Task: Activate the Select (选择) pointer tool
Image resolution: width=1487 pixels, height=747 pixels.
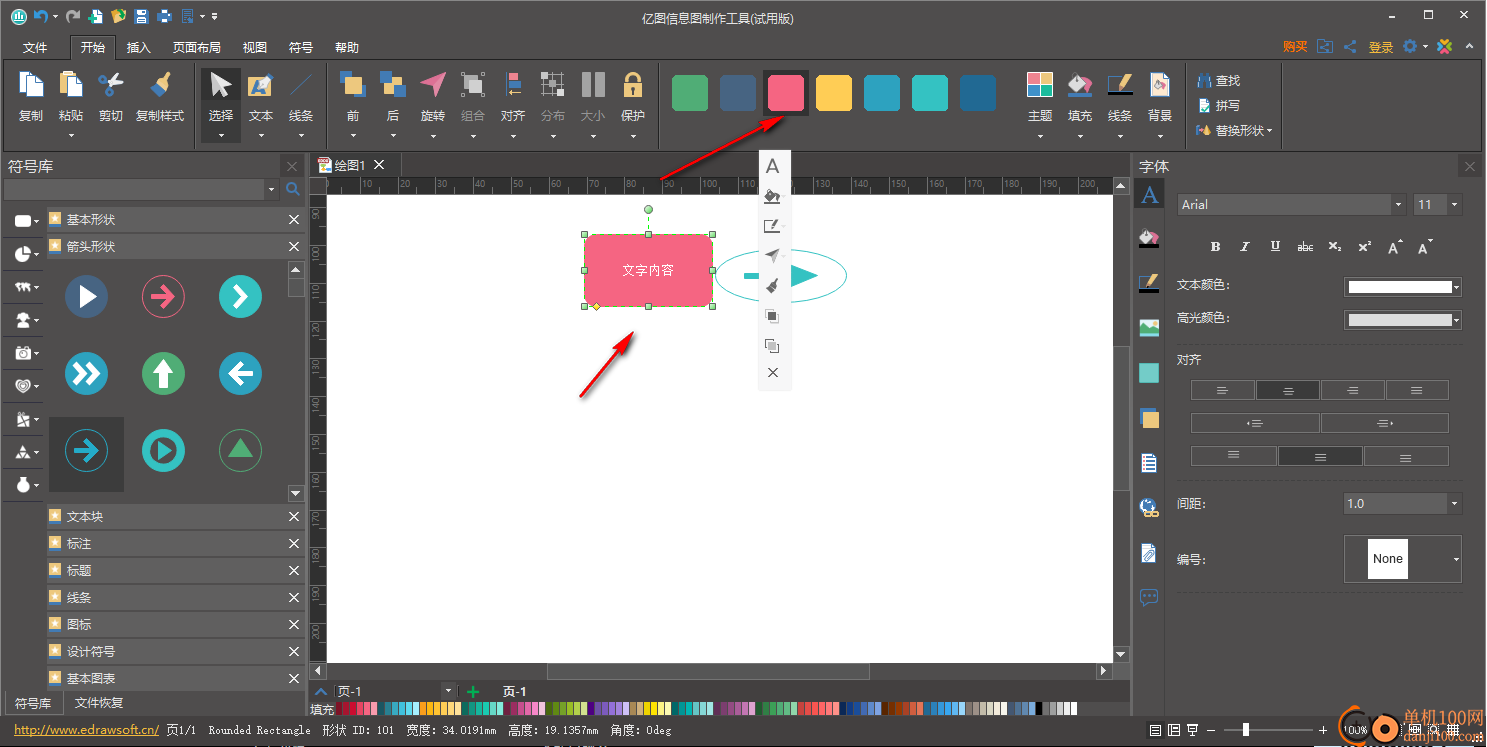Action: tap(221, 86)
